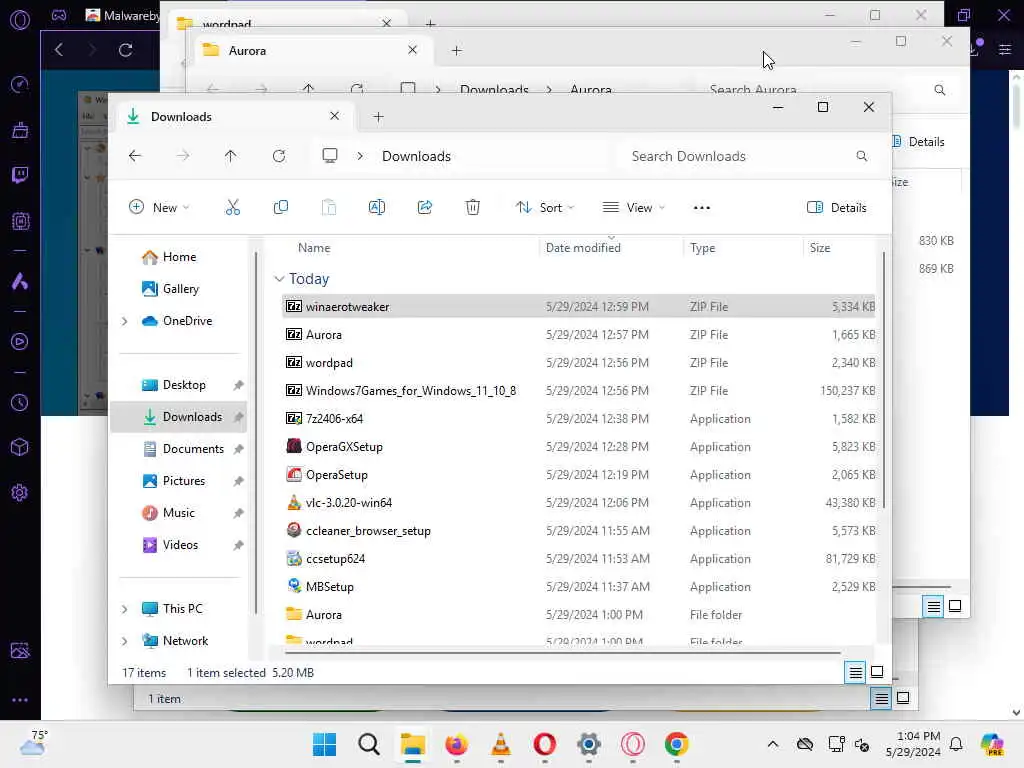Sort by the Size column header
This screenshot has width=1024, height=768.
coord(820,248)
